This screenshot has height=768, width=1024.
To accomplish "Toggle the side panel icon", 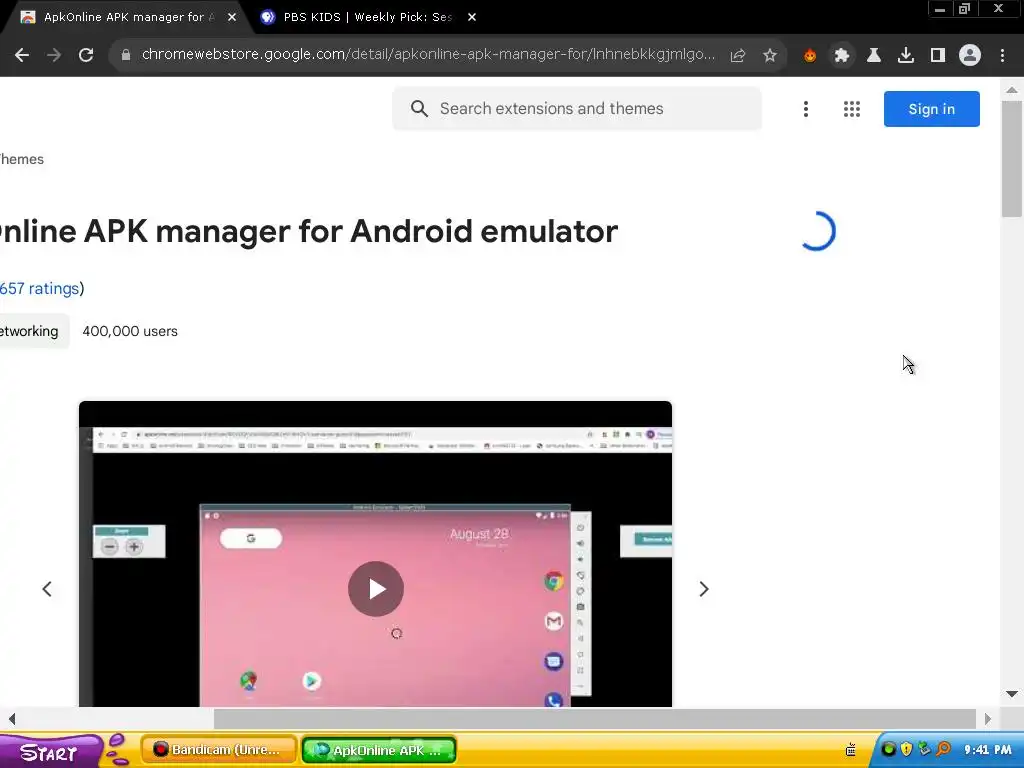I will click(938, 56).
